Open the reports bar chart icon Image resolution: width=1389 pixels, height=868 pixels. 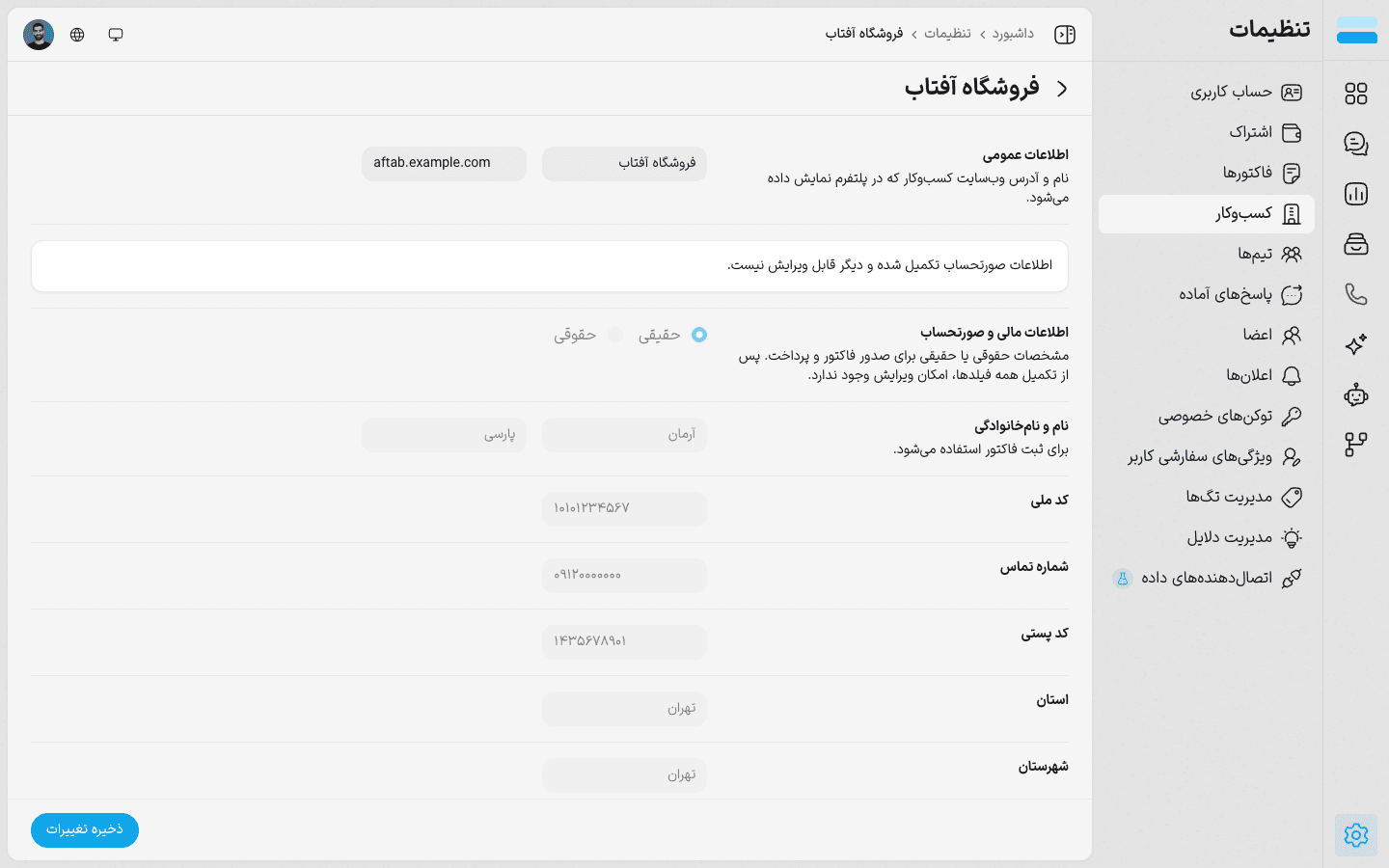1356,194
